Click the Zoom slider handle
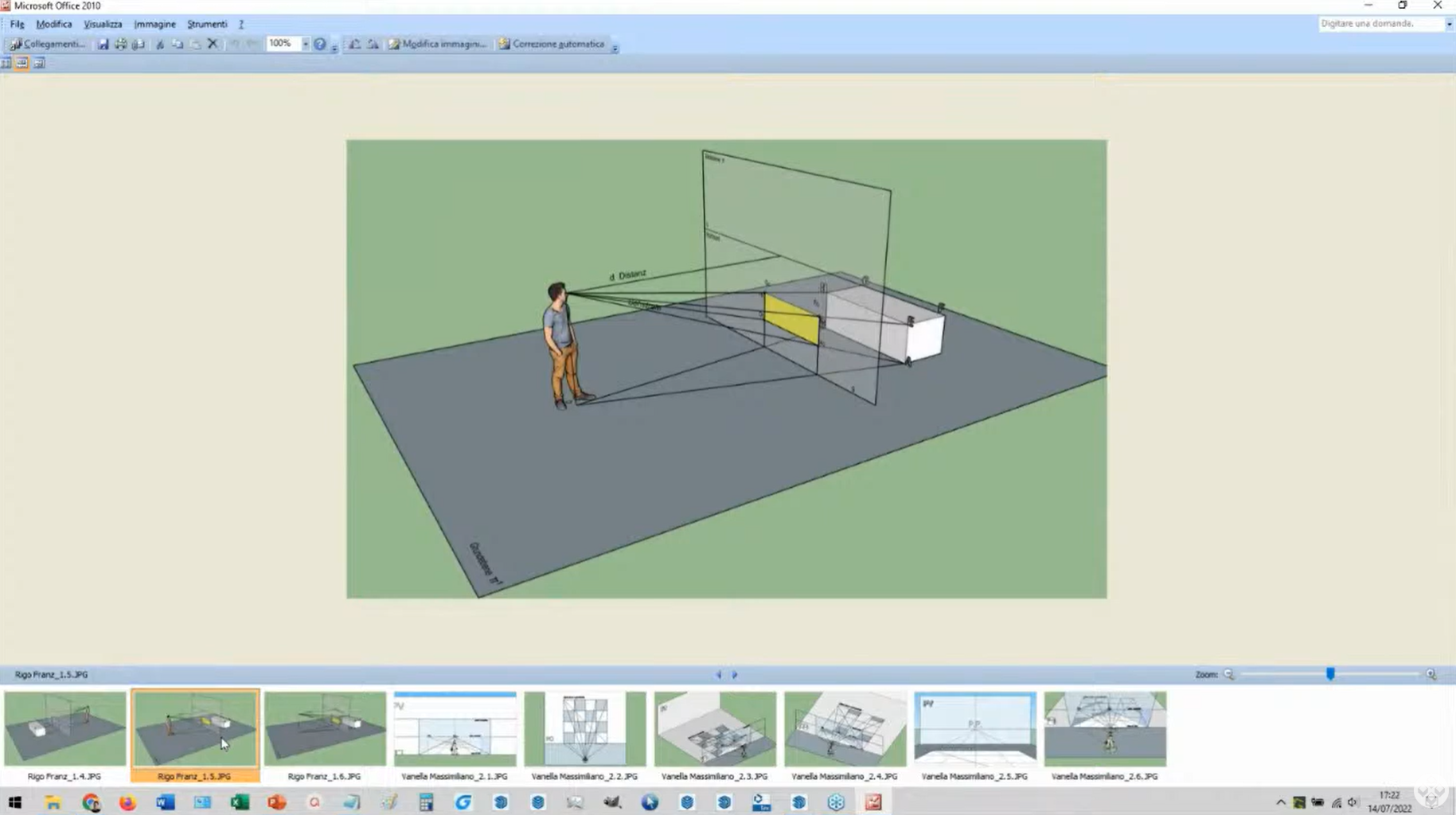This screenshot has height=815, width=1456. pos(1330,674)
